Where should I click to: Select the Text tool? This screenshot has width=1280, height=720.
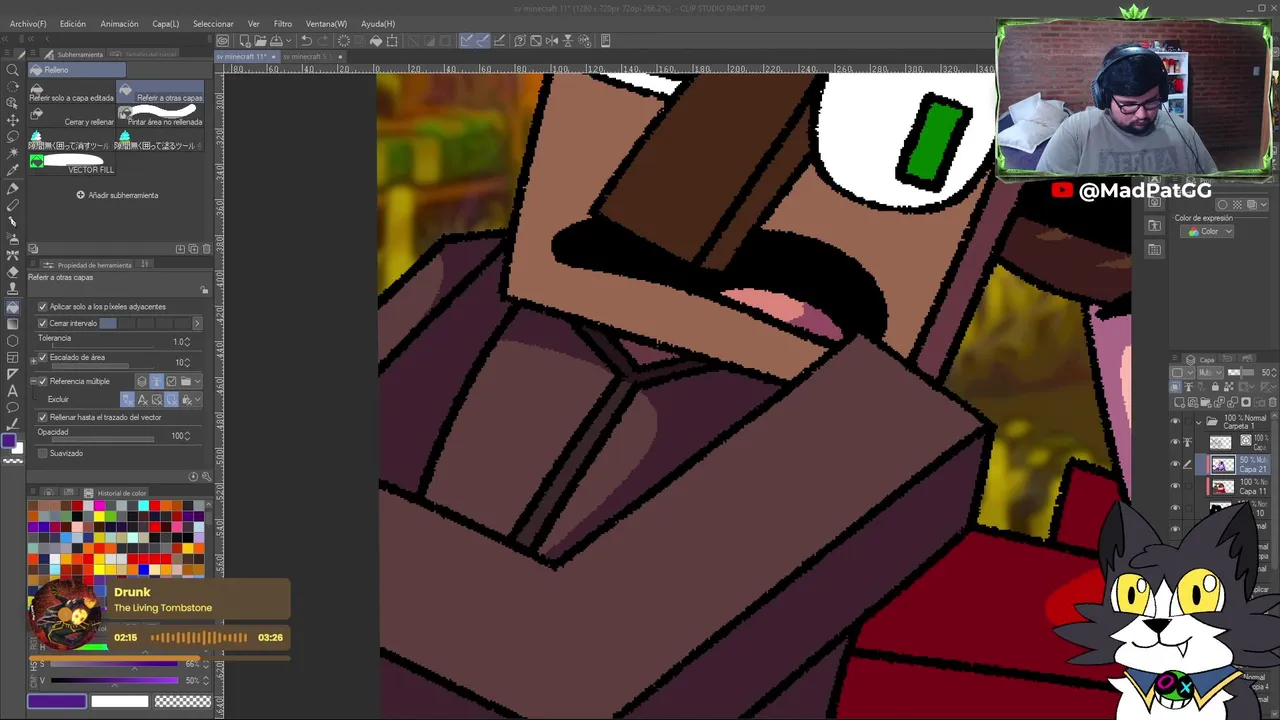(x=13, y=391)
